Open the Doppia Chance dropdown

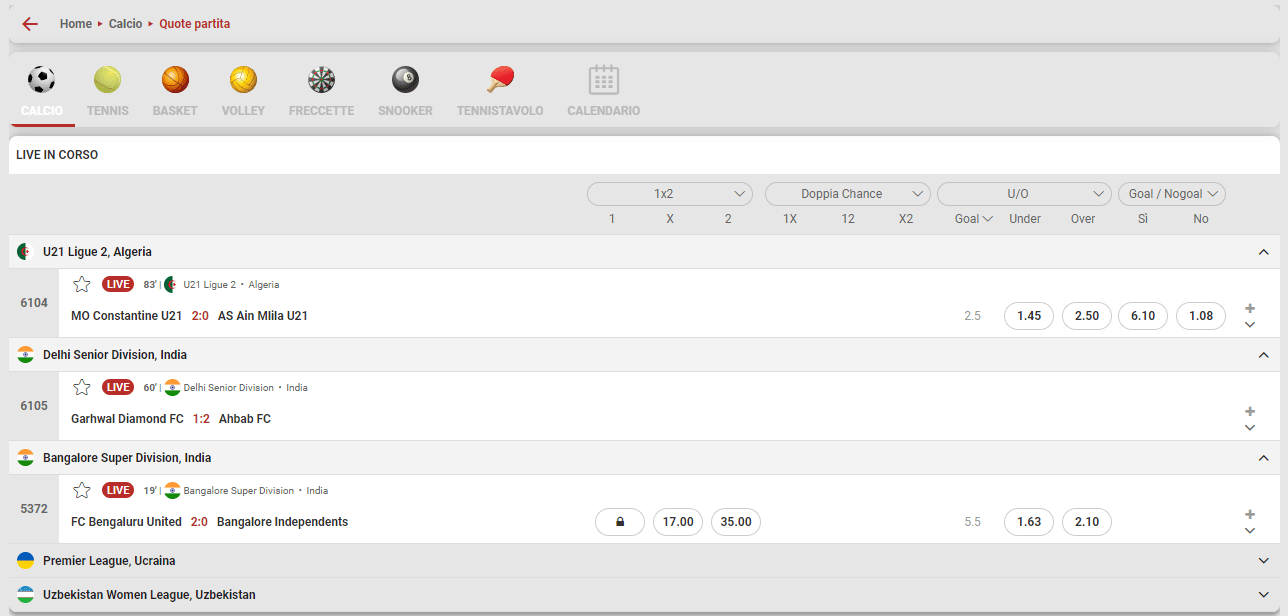(x=847, y=194)
